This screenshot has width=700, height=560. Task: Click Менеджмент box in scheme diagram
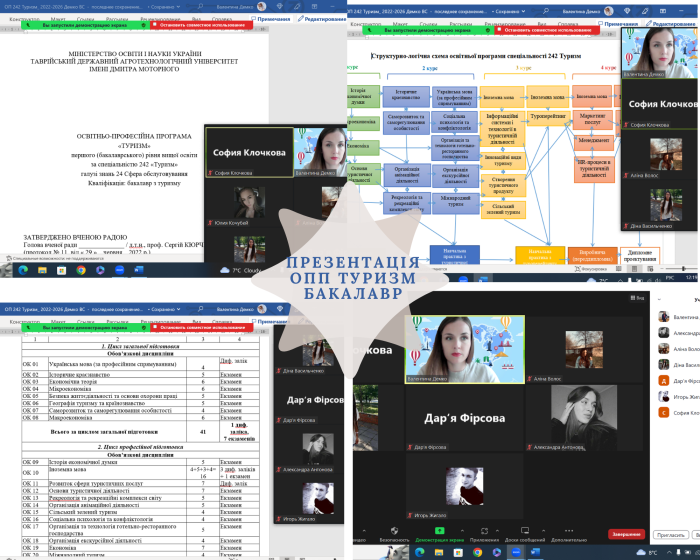(594, 142)
